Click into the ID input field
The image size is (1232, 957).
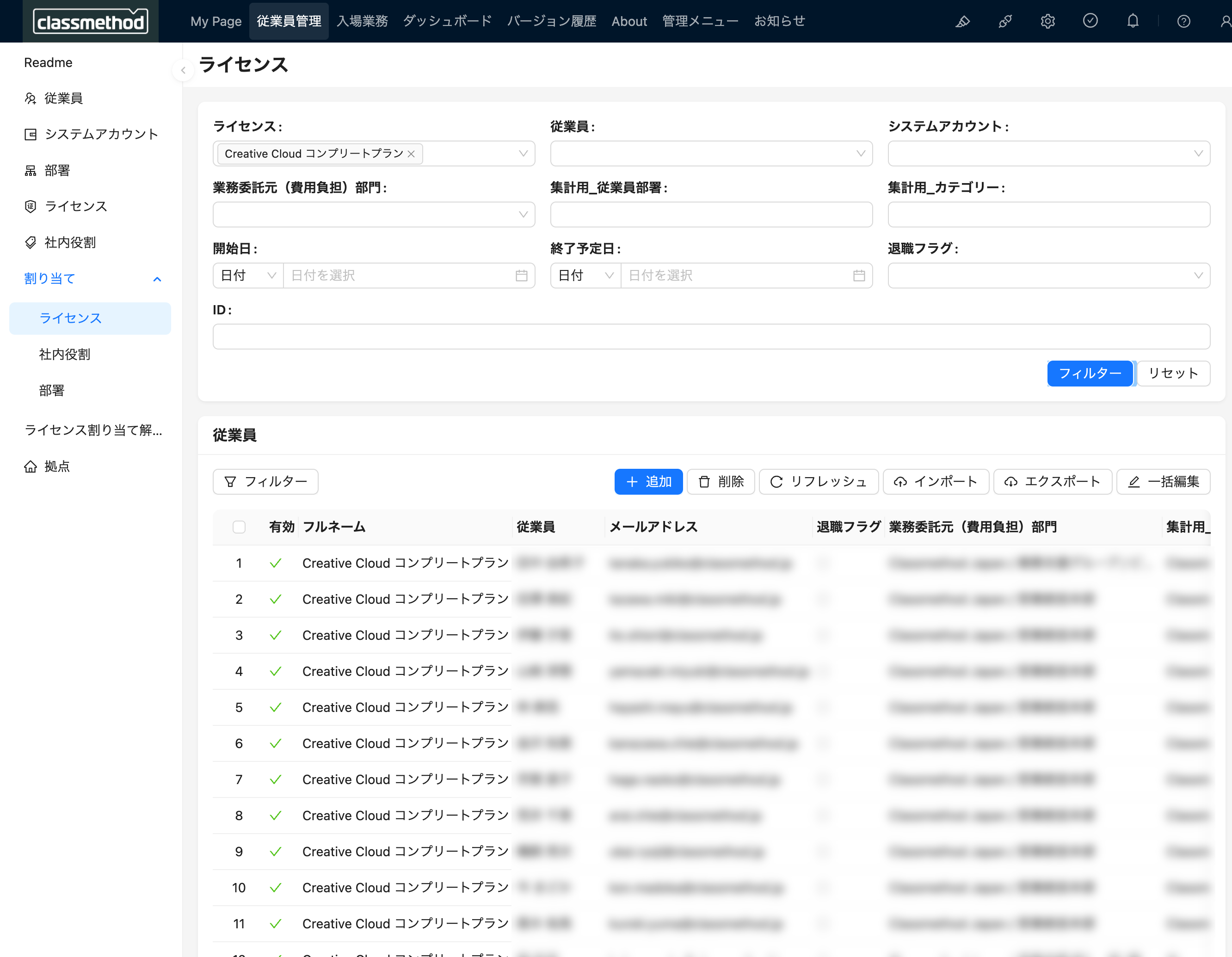pyautogui.click(x=711, y=337)
